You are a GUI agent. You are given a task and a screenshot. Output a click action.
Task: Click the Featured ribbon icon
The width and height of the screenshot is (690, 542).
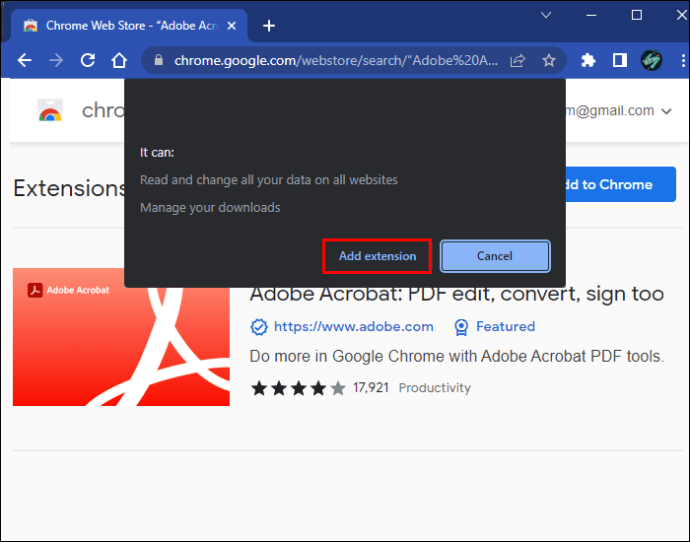click(461, 327)
